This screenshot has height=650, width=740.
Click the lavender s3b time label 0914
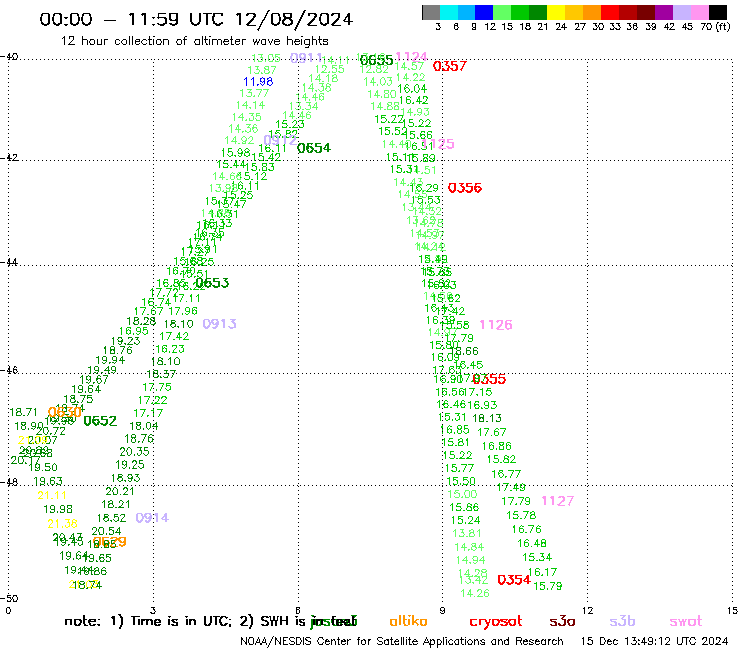click(152, 518)
